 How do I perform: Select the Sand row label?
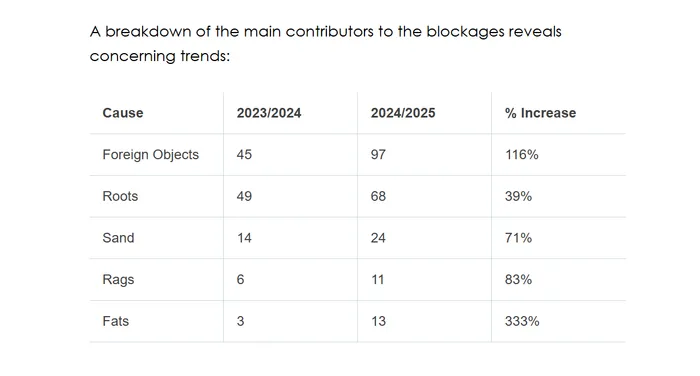118,238
